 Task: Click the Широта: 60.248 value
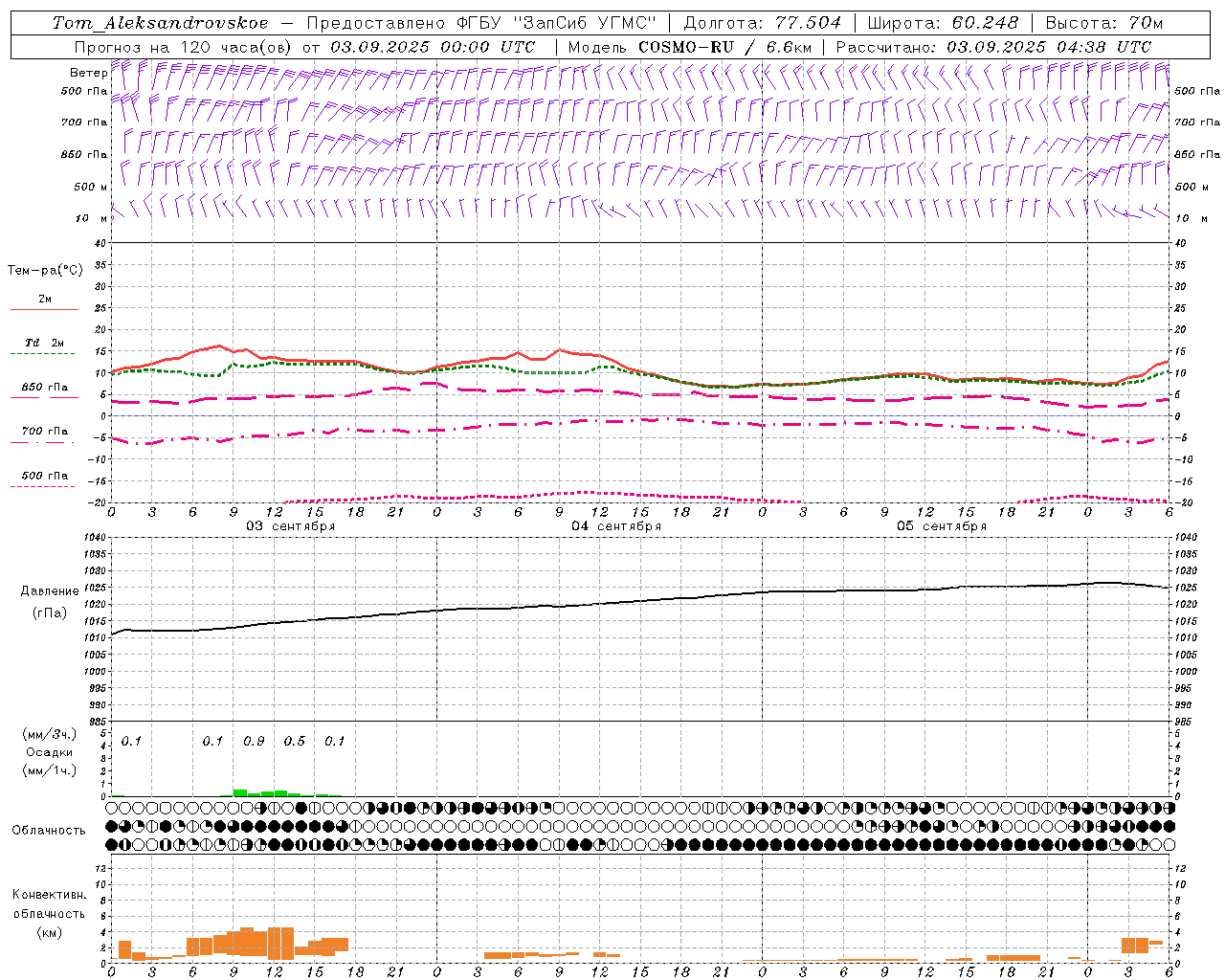point(944,23)
